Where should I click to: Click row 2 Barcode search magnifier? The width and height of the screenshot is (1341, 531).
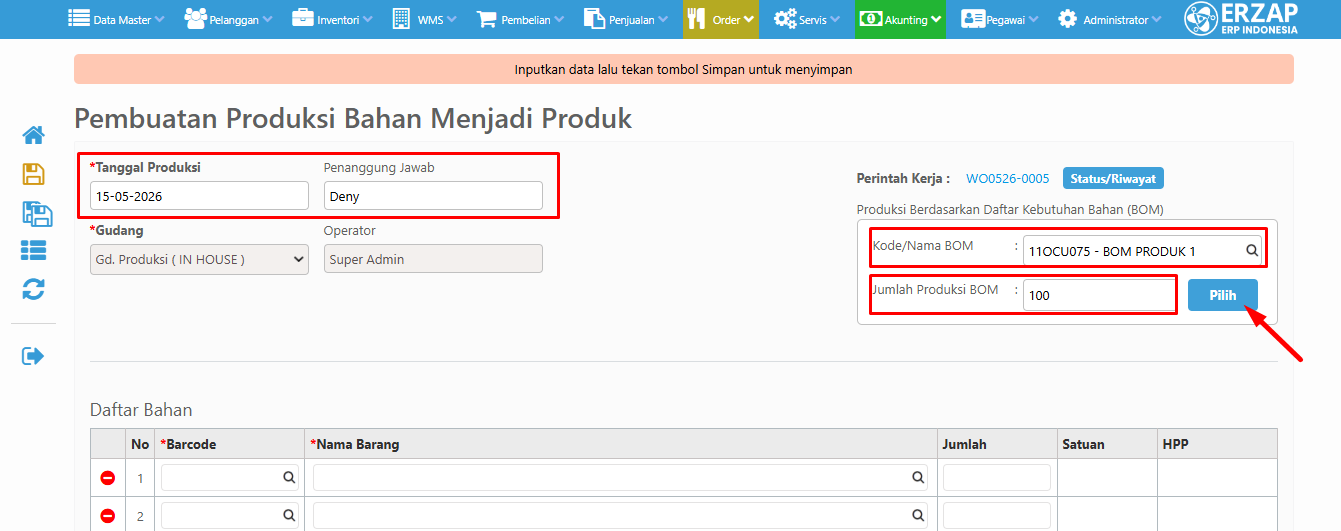(x=289, y=516)
